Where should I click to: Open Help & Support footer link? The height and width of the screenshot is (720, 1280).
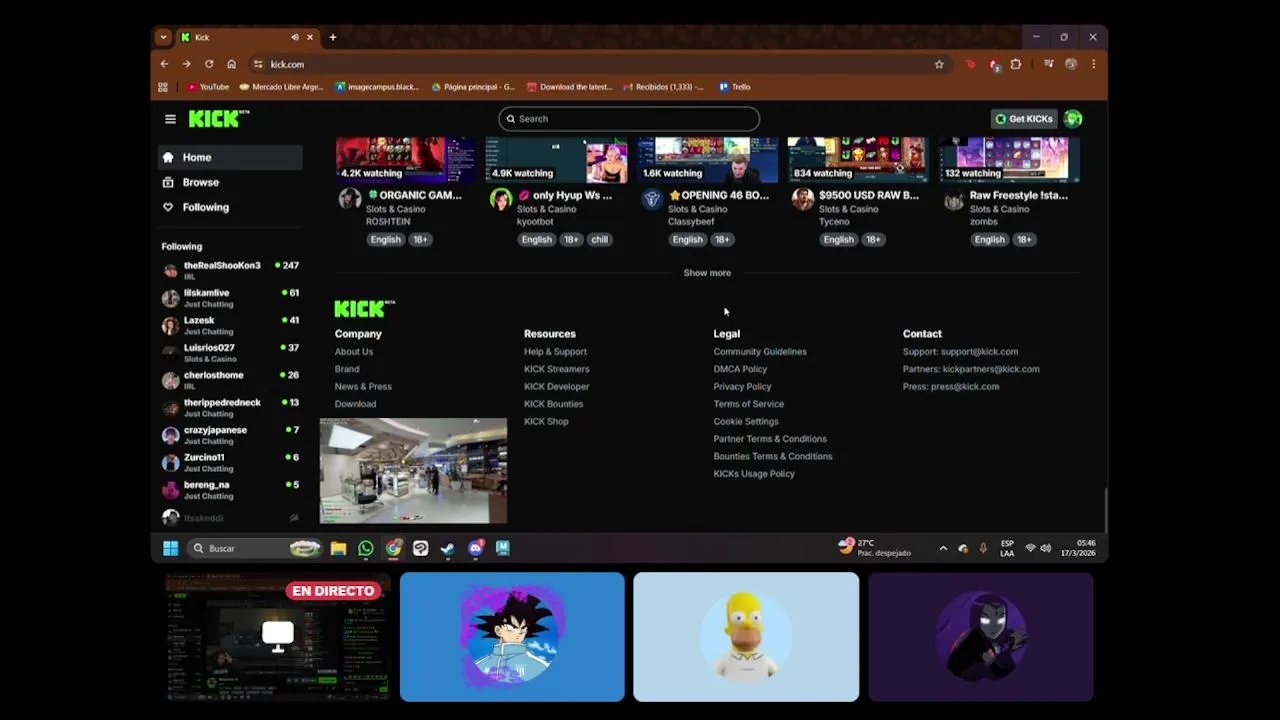[x=555, y=352]
